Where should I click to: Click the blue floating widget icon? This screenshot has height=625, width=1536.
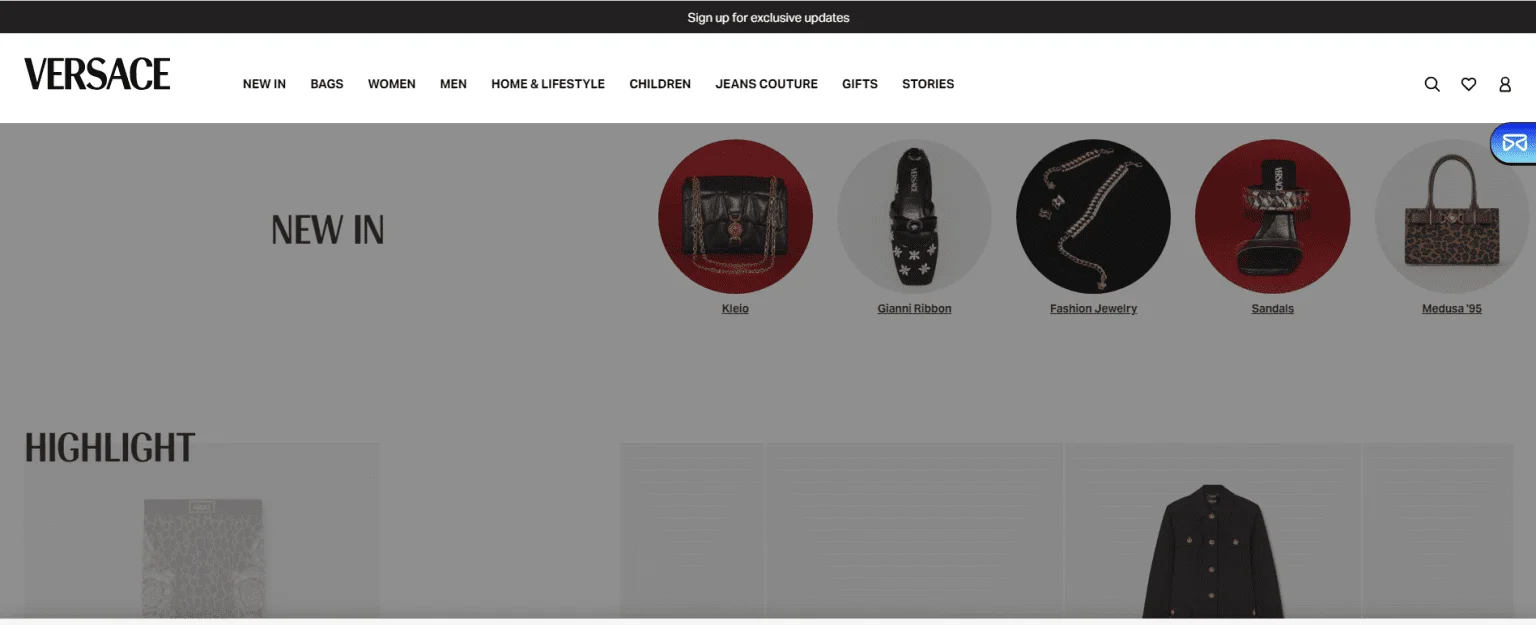coord(1514,143)
